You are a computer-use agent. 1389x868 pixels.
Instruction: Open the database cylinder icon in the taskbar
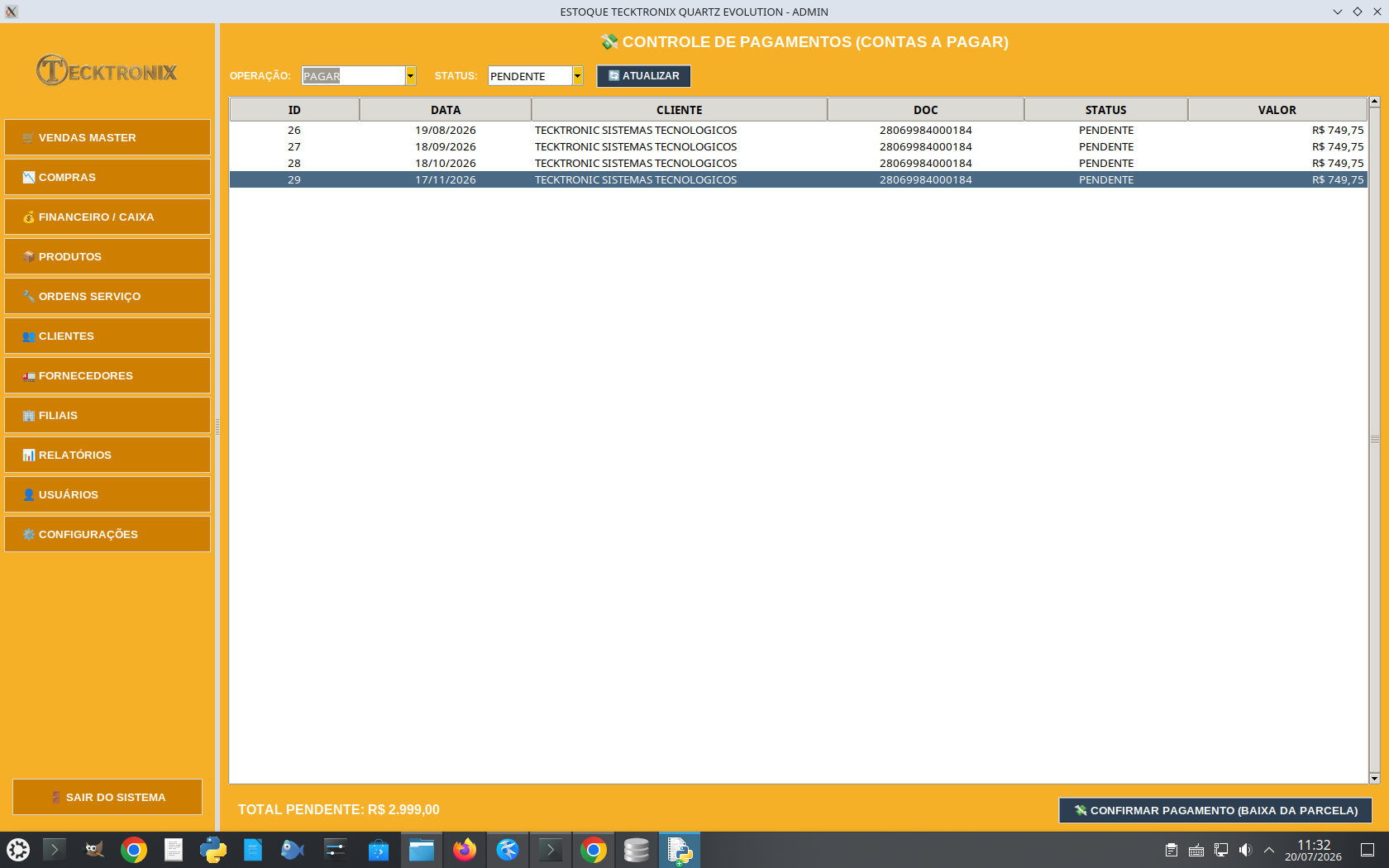(x=637, y=850)
